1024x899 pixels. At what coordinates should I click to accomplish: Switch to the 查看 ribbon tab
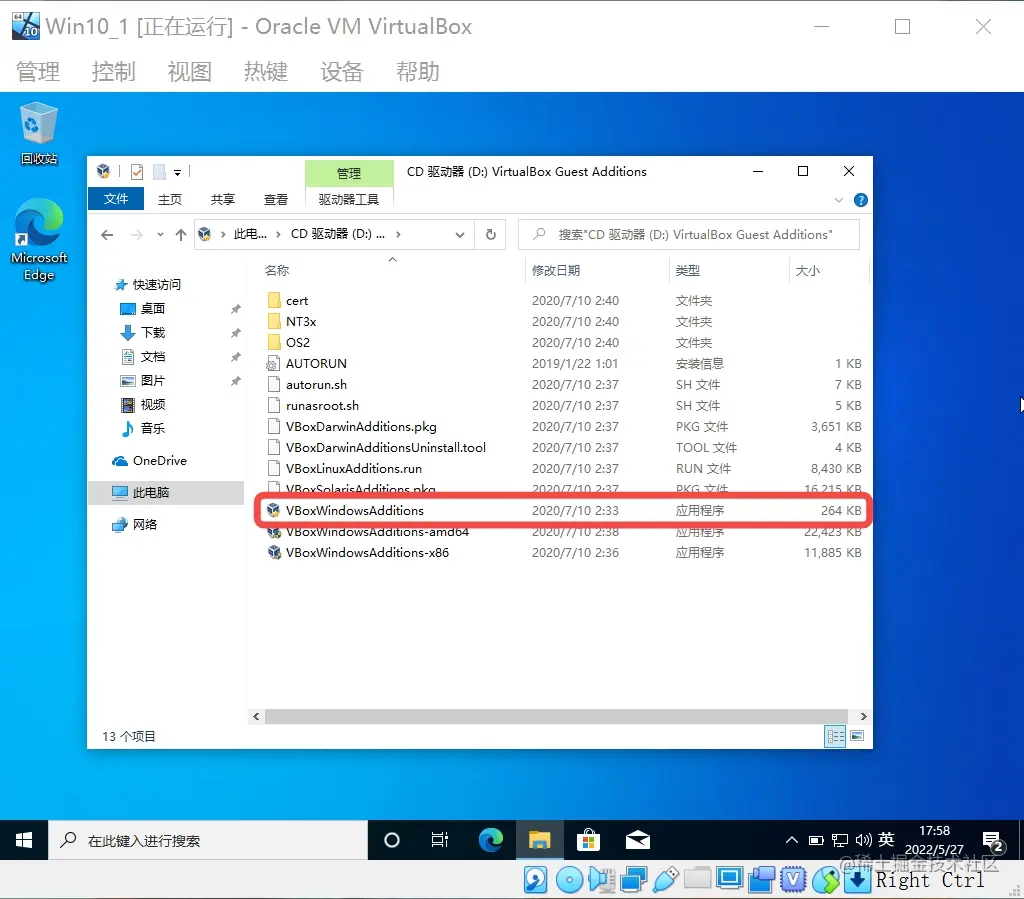tap(276, 200)
